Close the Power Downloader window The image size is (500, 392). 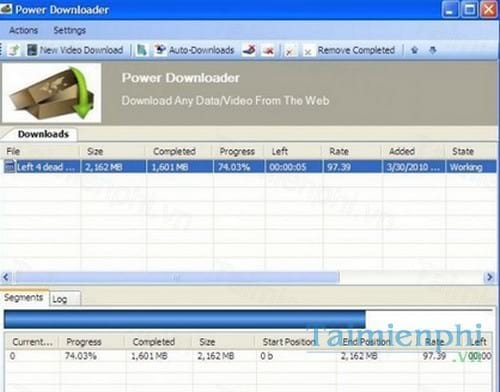pos(489,9)
